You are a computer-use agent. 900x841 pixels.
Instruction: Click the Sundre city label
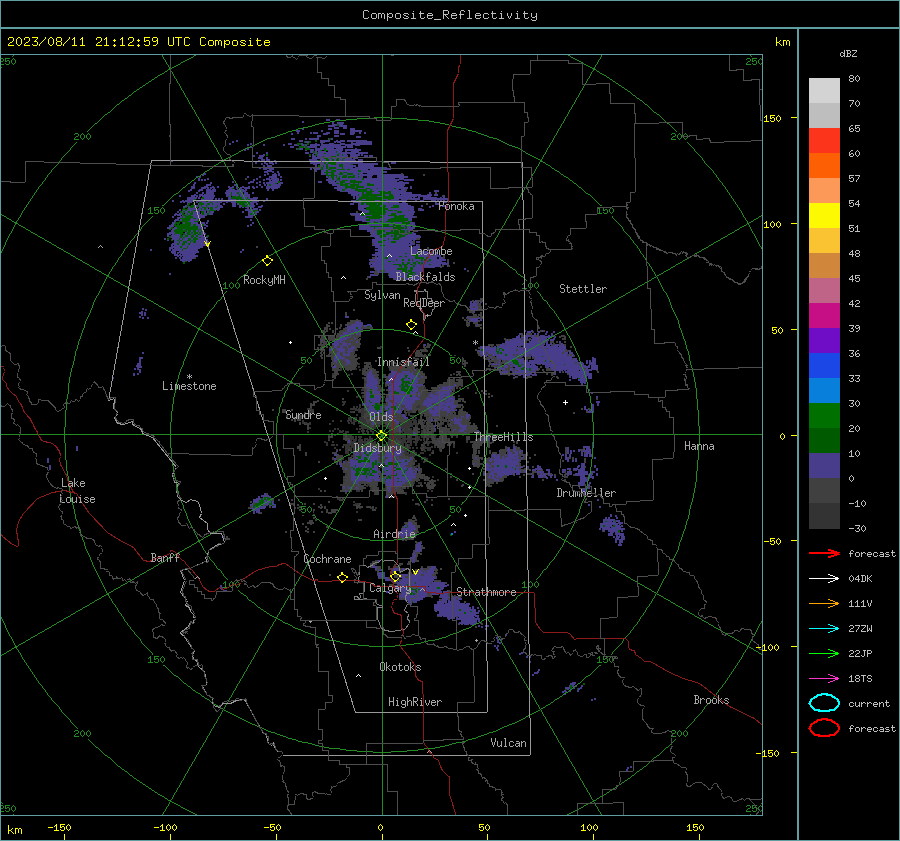pyautogui.click(x=303, y=414)
